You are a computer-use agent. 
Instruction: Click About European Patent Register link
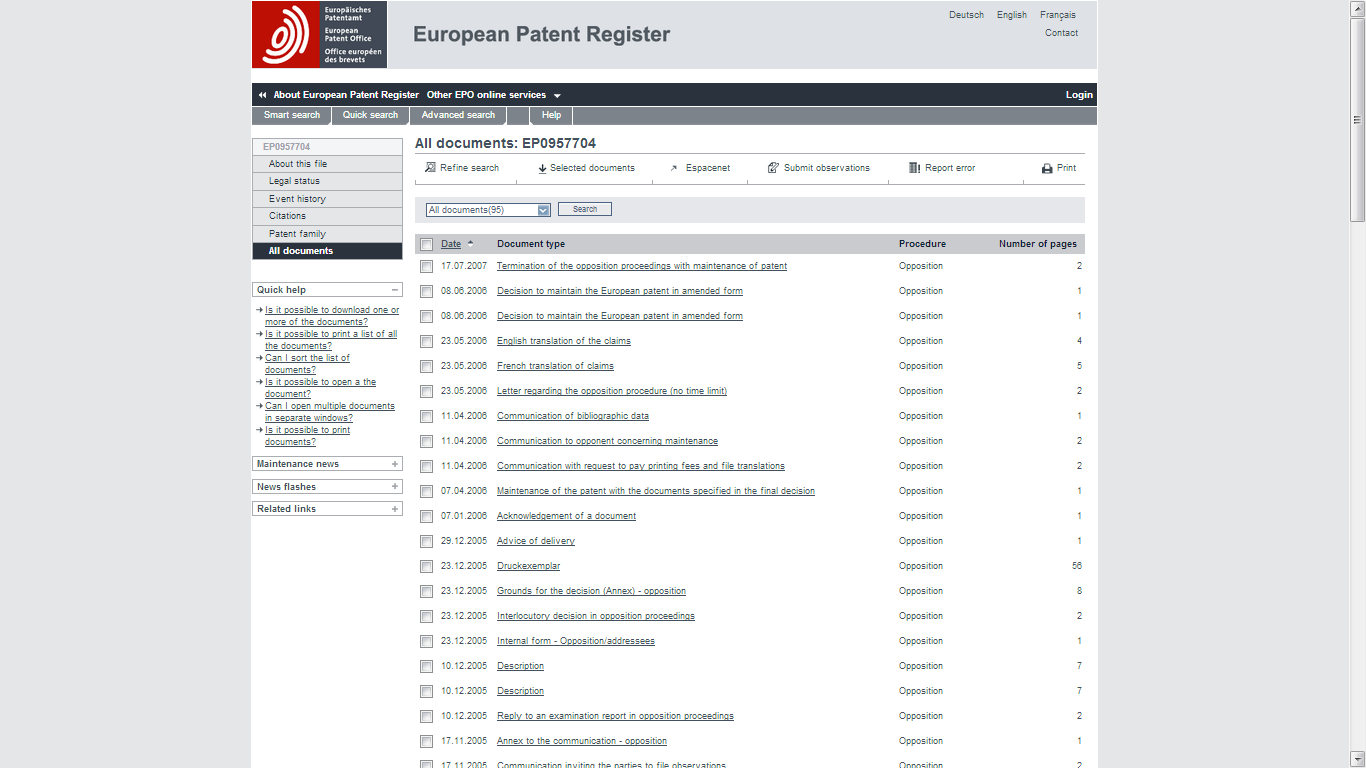(x=346, y=95)
